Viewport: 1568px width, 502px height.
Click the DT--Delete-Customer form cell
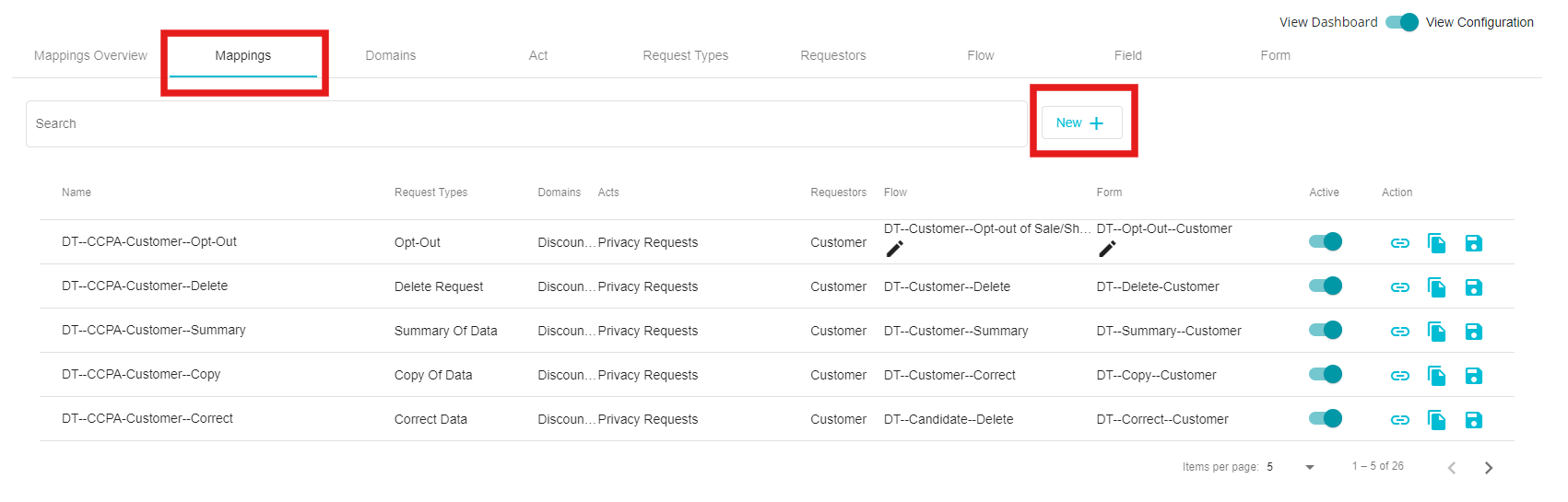click(x=1158, y=286)
